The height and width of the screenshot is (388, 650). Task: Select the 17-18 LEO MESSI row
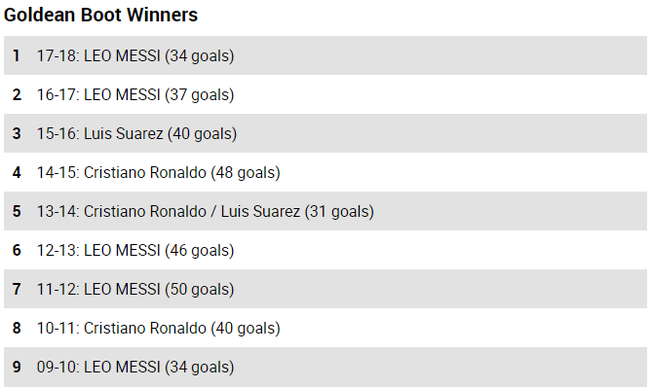(x=325, y=56)
